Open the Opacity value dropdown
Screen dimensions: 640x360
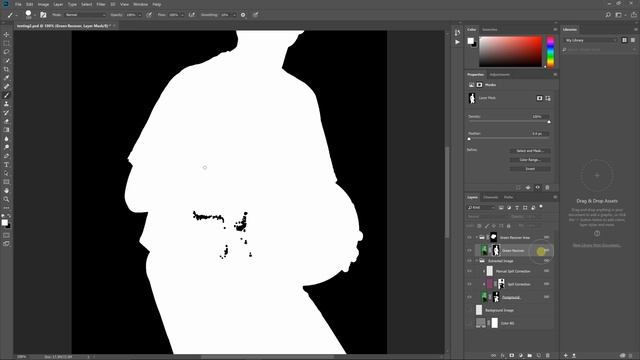tap(140, 15)
